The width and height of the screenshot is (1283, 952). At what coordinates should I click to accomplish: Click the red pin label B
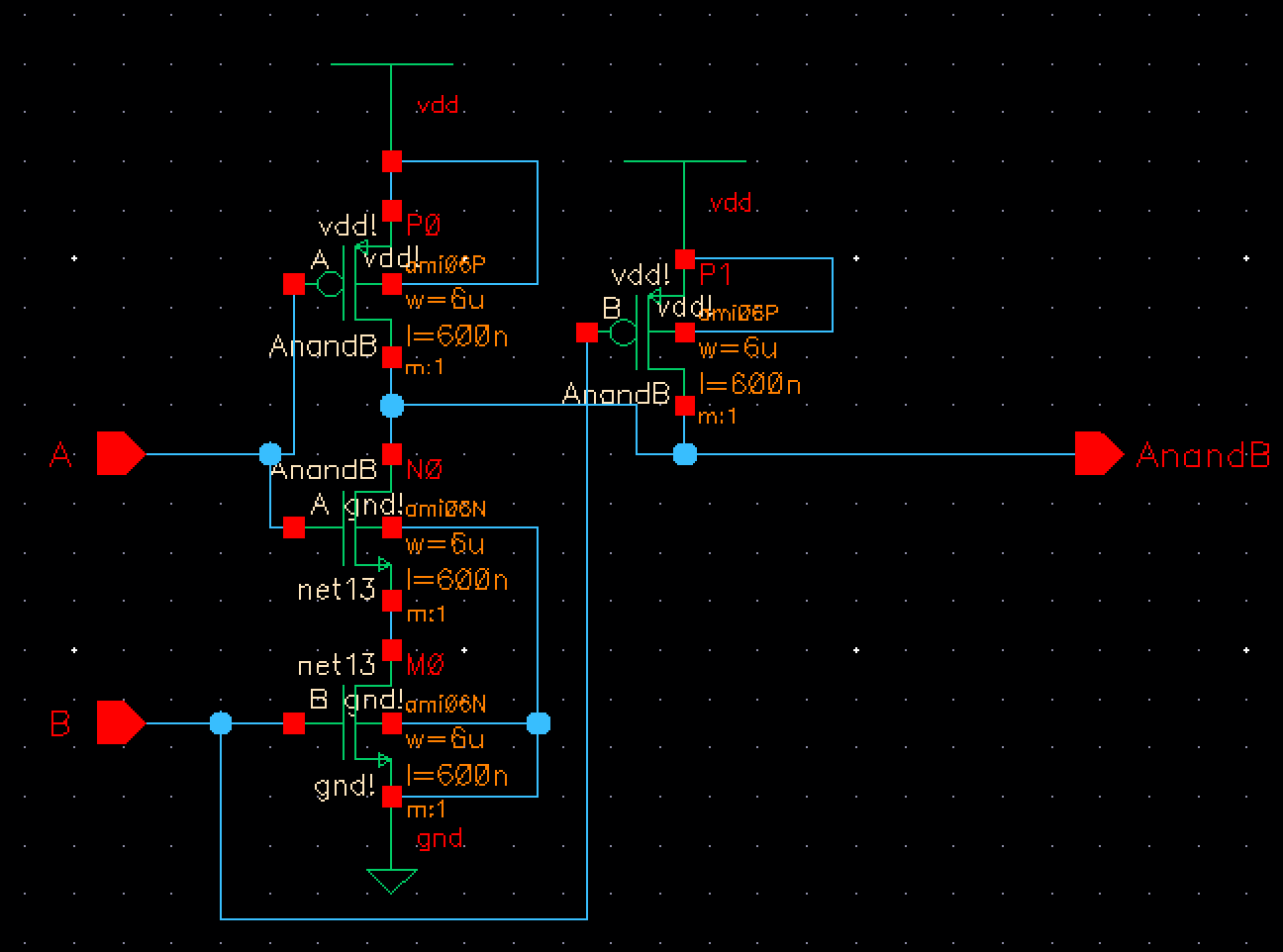pos(60,724)
